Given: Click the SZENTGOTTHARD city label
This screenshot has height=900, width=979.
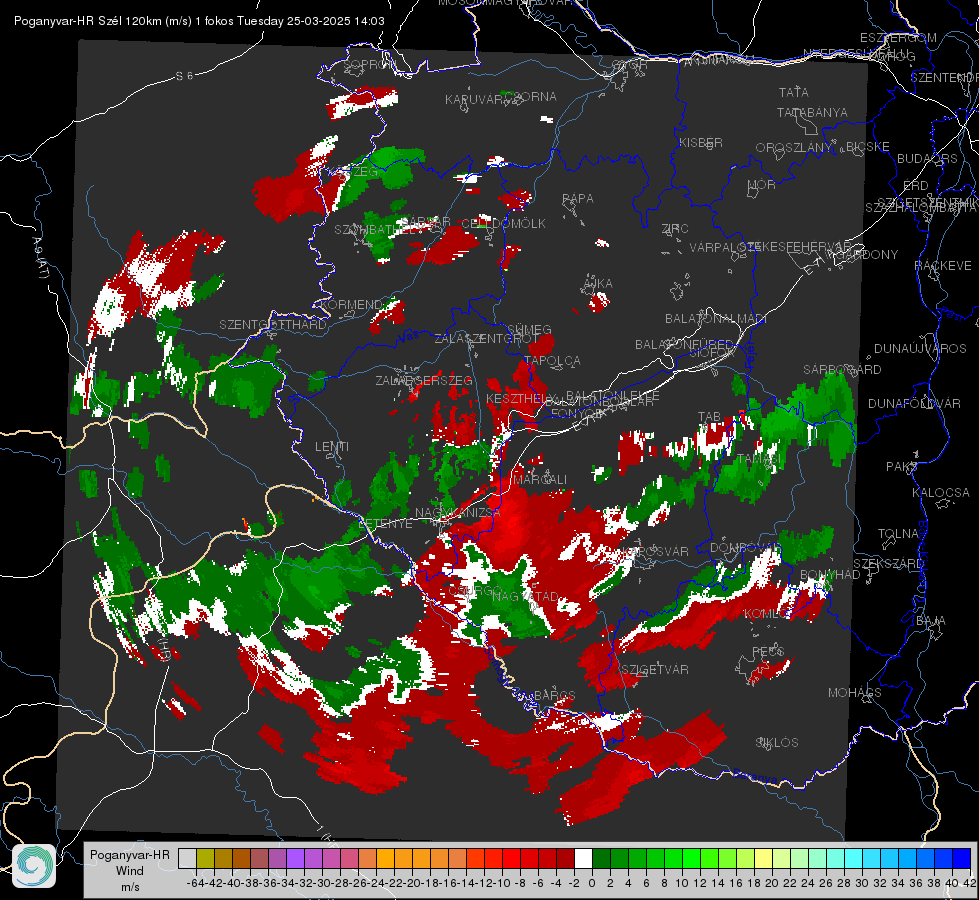Looking at the screenshot, I should (273, 325).
